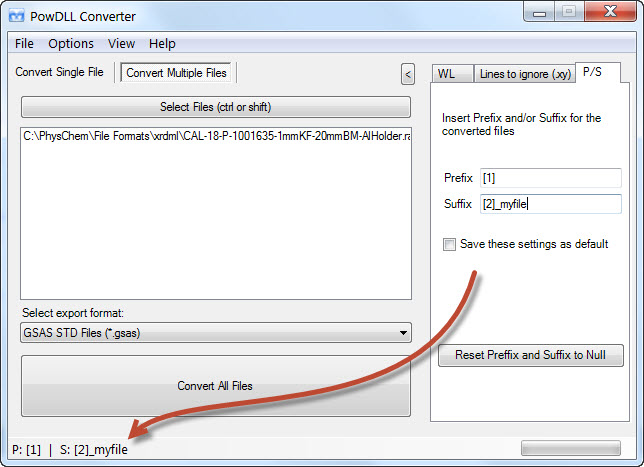
Task: Click into the Suffix input field
Action: tap(550, 204)
